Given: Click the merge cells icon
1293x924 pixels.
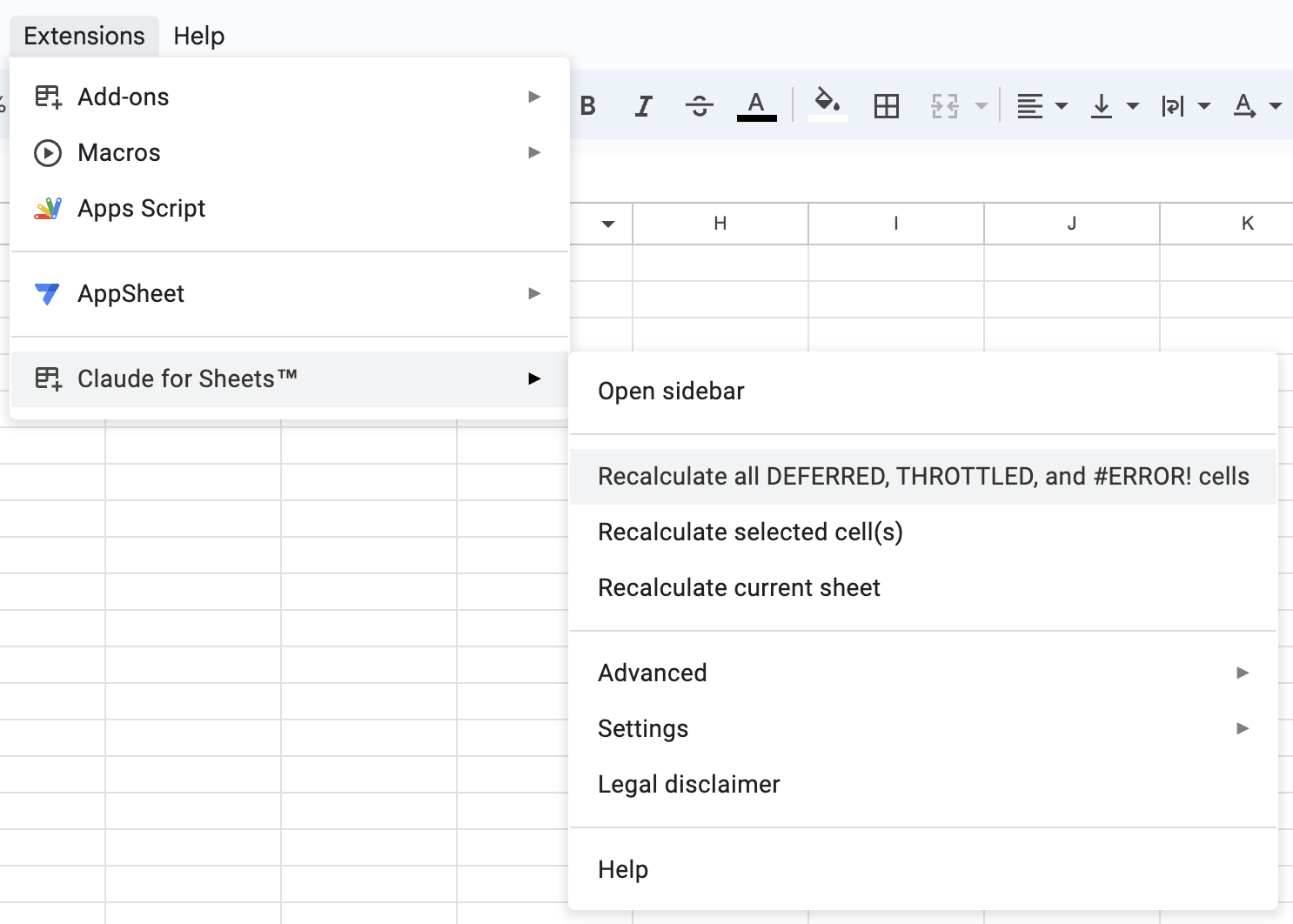Looking at the screenshot, I should coord(945,106).
